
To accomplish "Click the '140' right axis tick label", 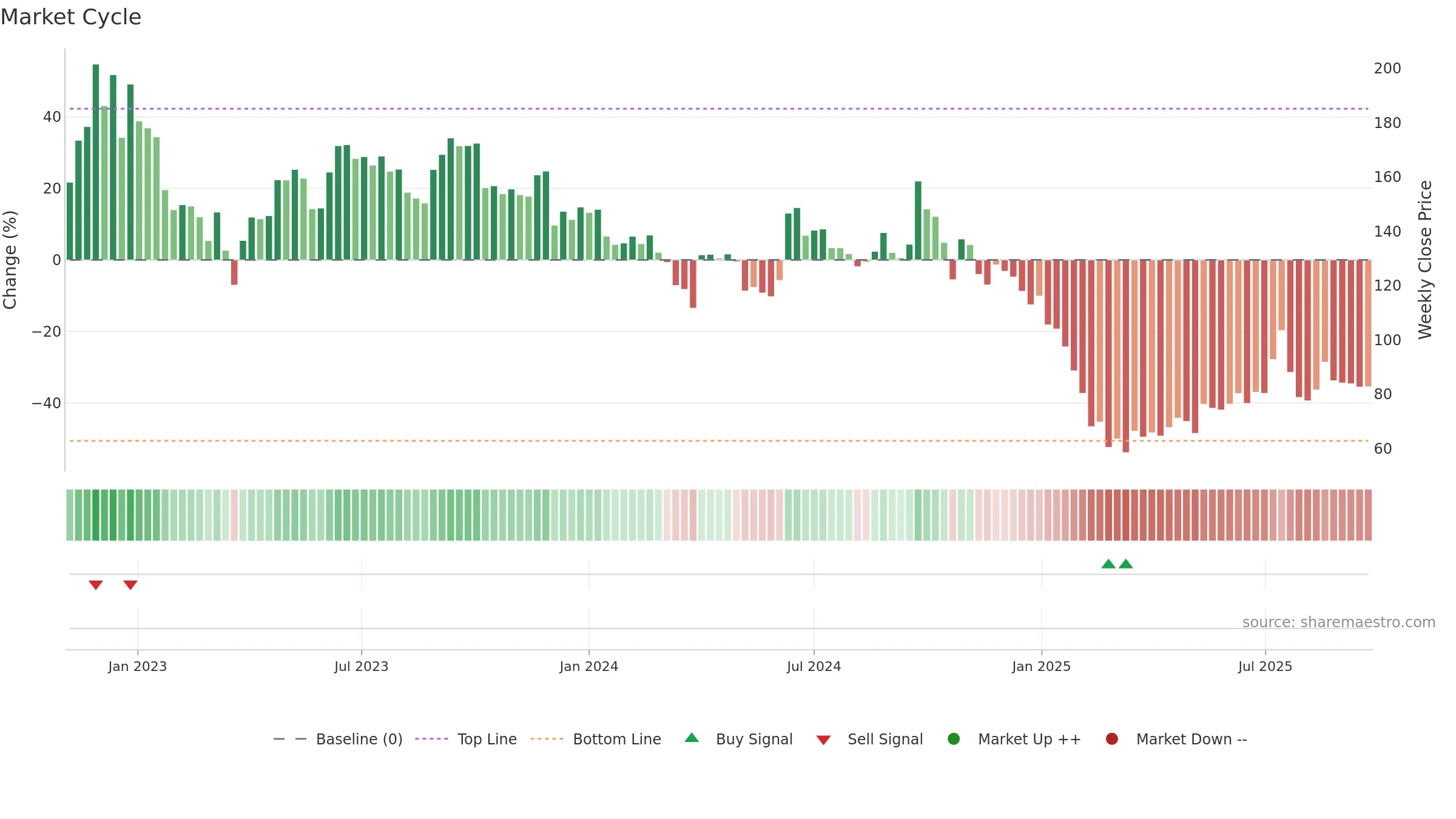I will [1387, 232].
